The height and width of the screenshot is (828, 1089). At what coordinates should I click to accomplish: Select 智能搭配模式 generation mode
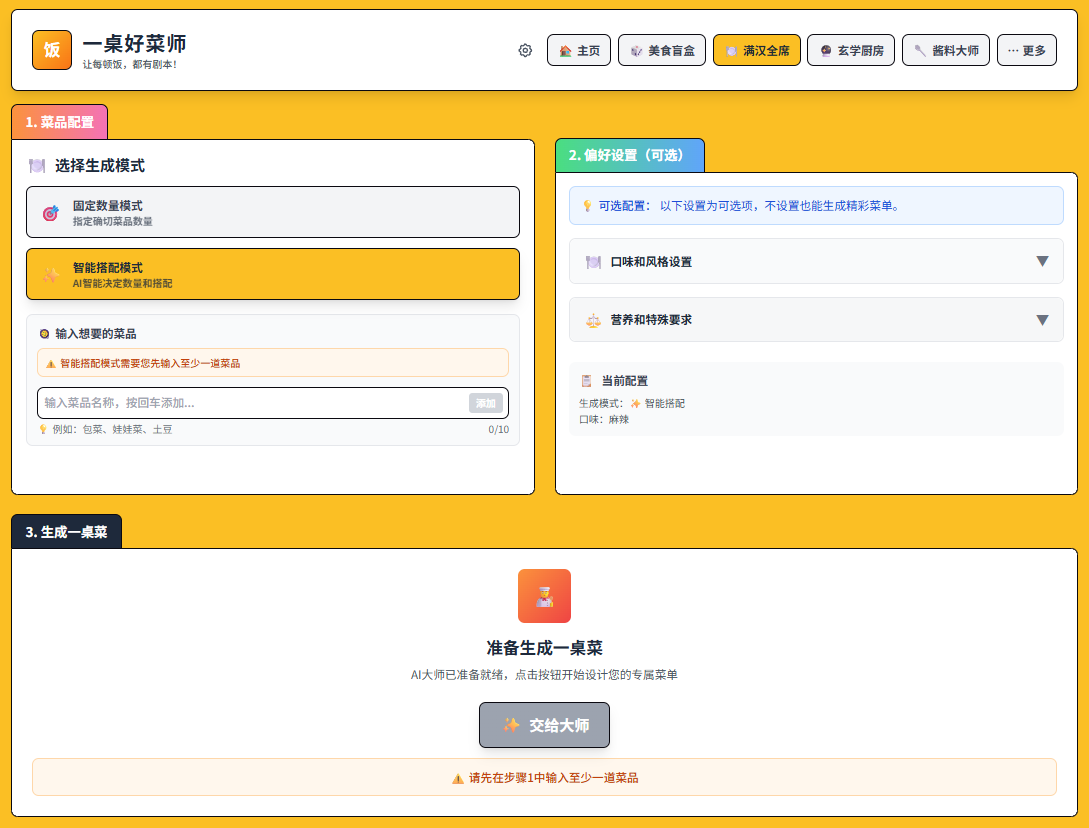[272, 274]
